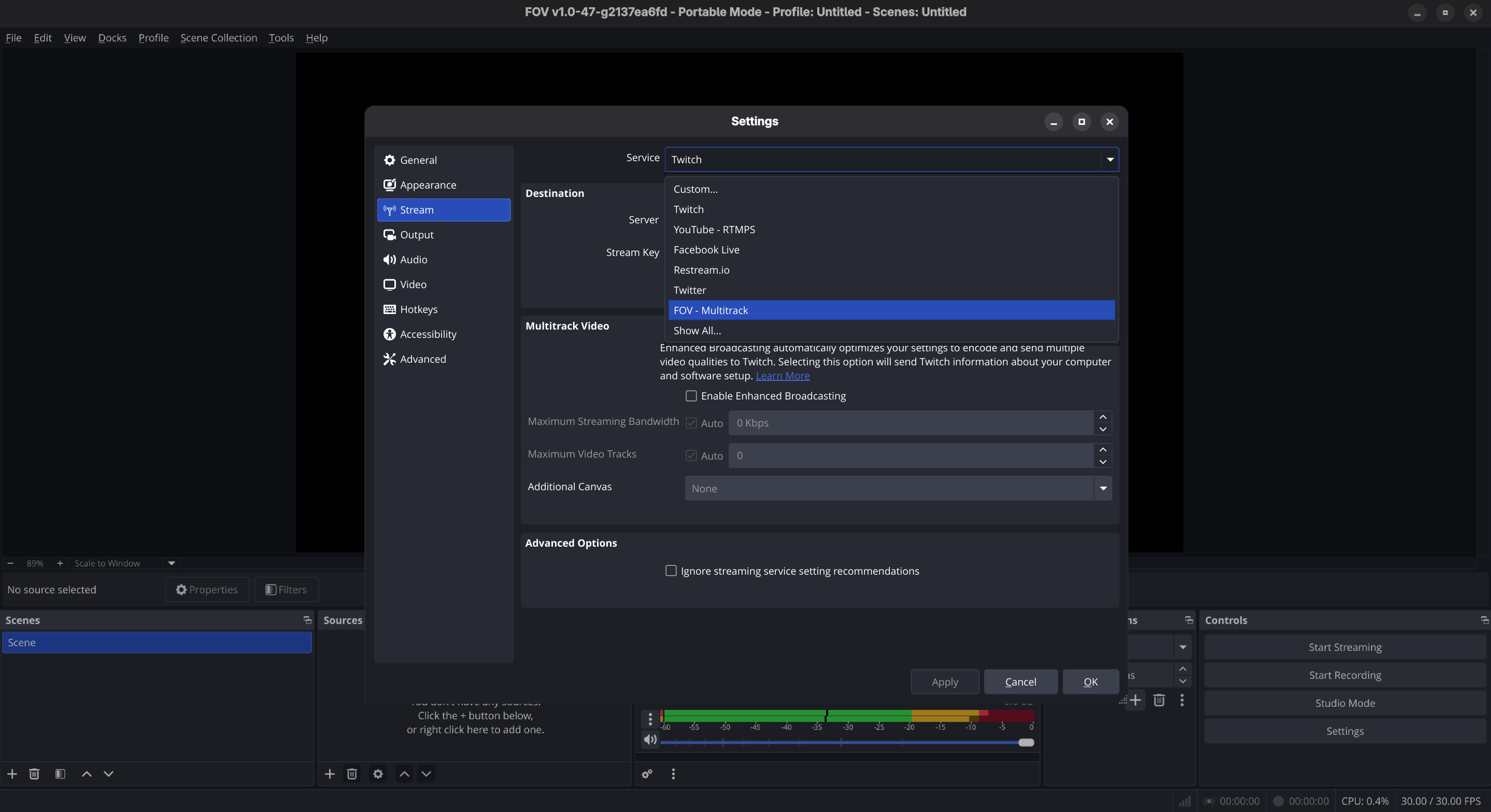The width and height of the screenshot is (1491, 812).
Task: Open the Scale to Window dropdown
Action: click(172, 563)
